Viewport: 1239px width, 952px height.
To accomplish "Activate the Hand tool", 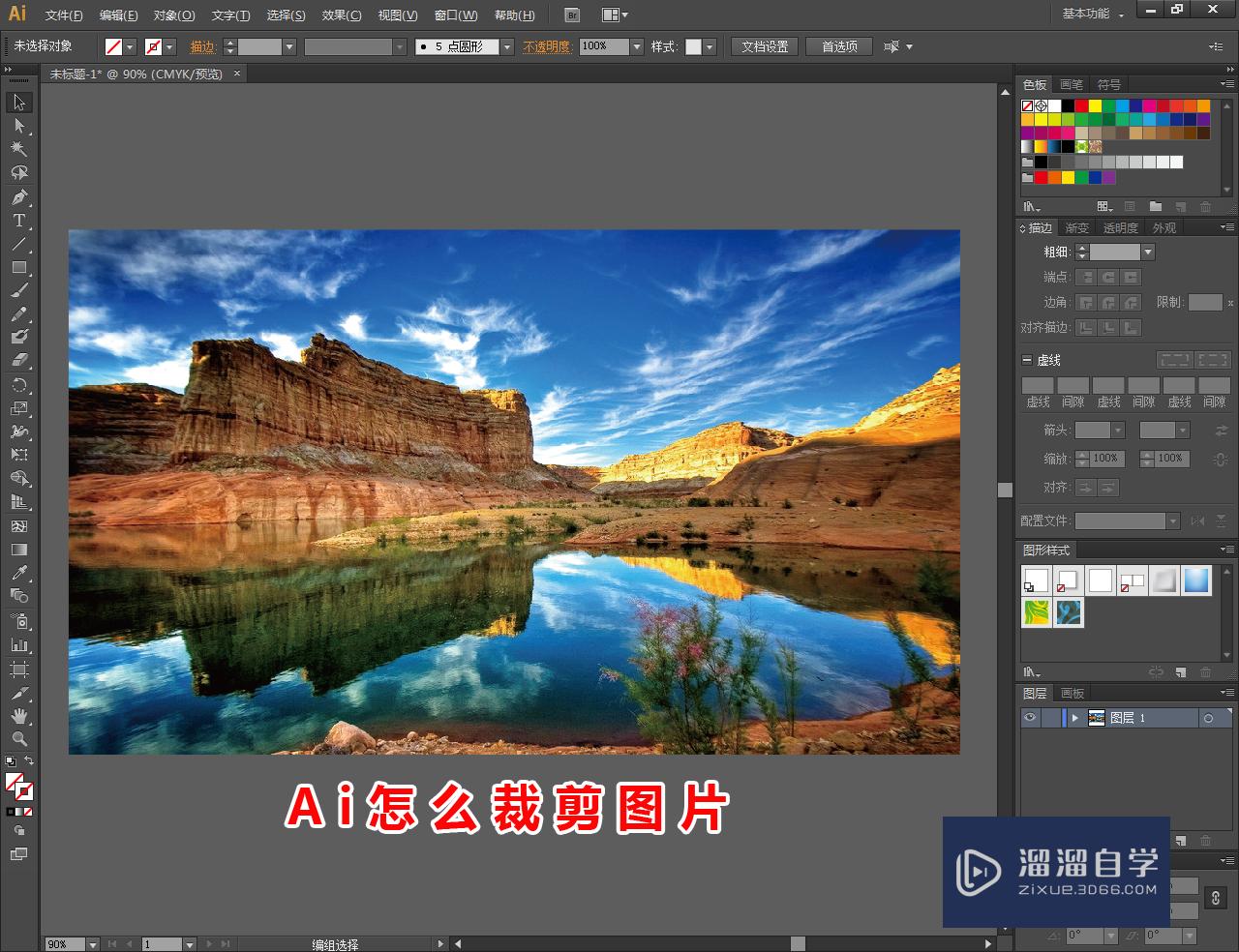I will (x=19, y=717).
